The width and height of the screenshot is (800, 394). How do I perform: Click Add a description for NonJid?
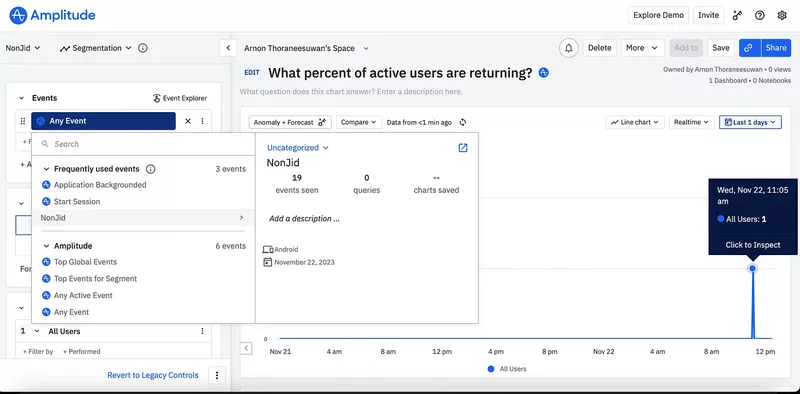click(x=304, y=219)
